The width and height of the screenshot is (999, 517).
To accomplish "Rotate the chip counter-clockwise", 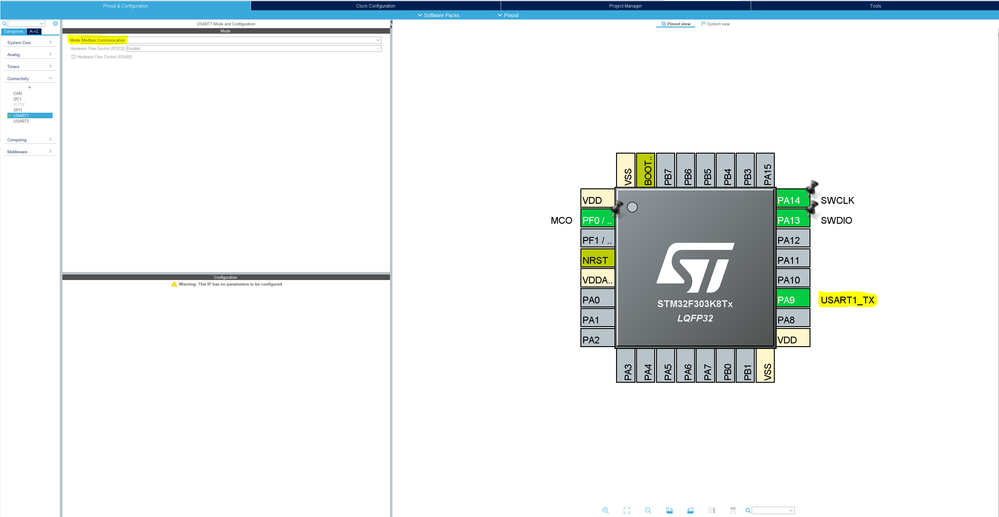I will click(690, 510).
